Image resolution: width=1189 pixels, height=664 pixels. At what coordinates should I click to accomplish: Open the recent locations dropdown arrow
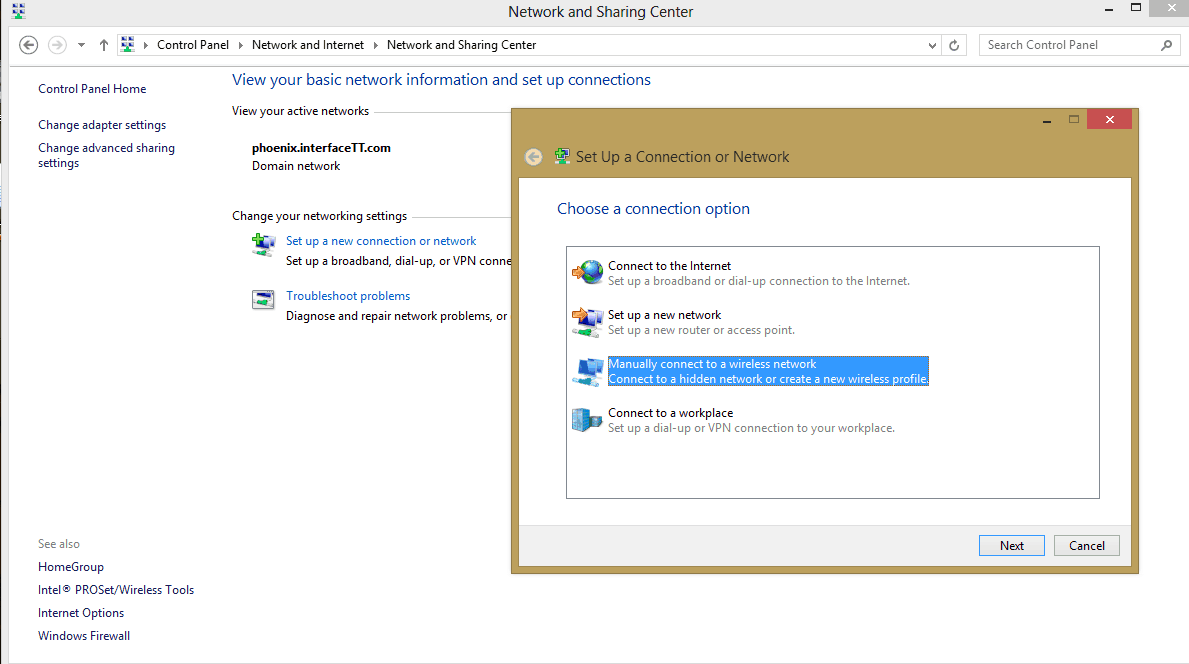[x=80, y=45]
